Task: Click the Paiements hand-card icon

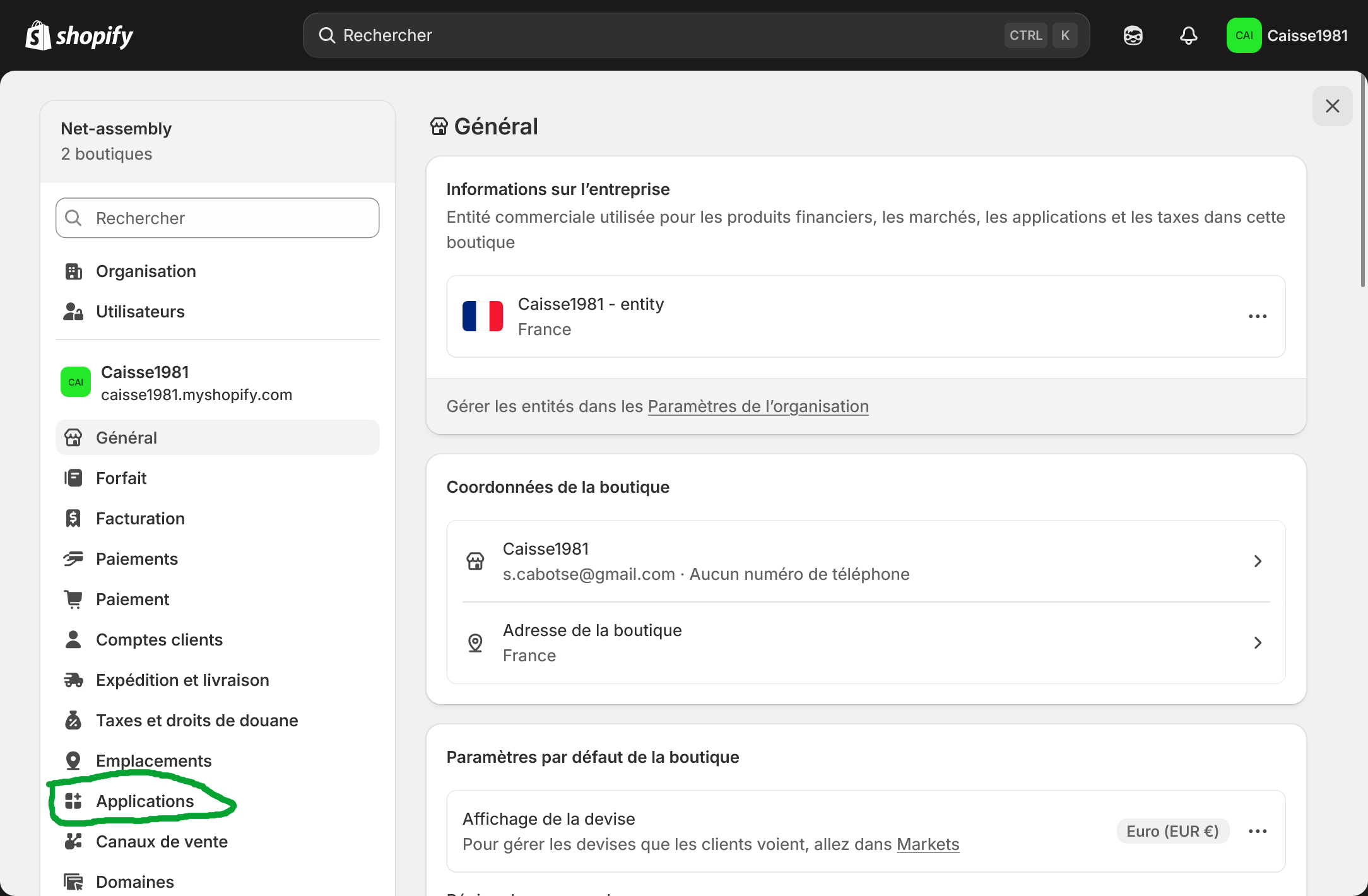Action: point(73,559)
